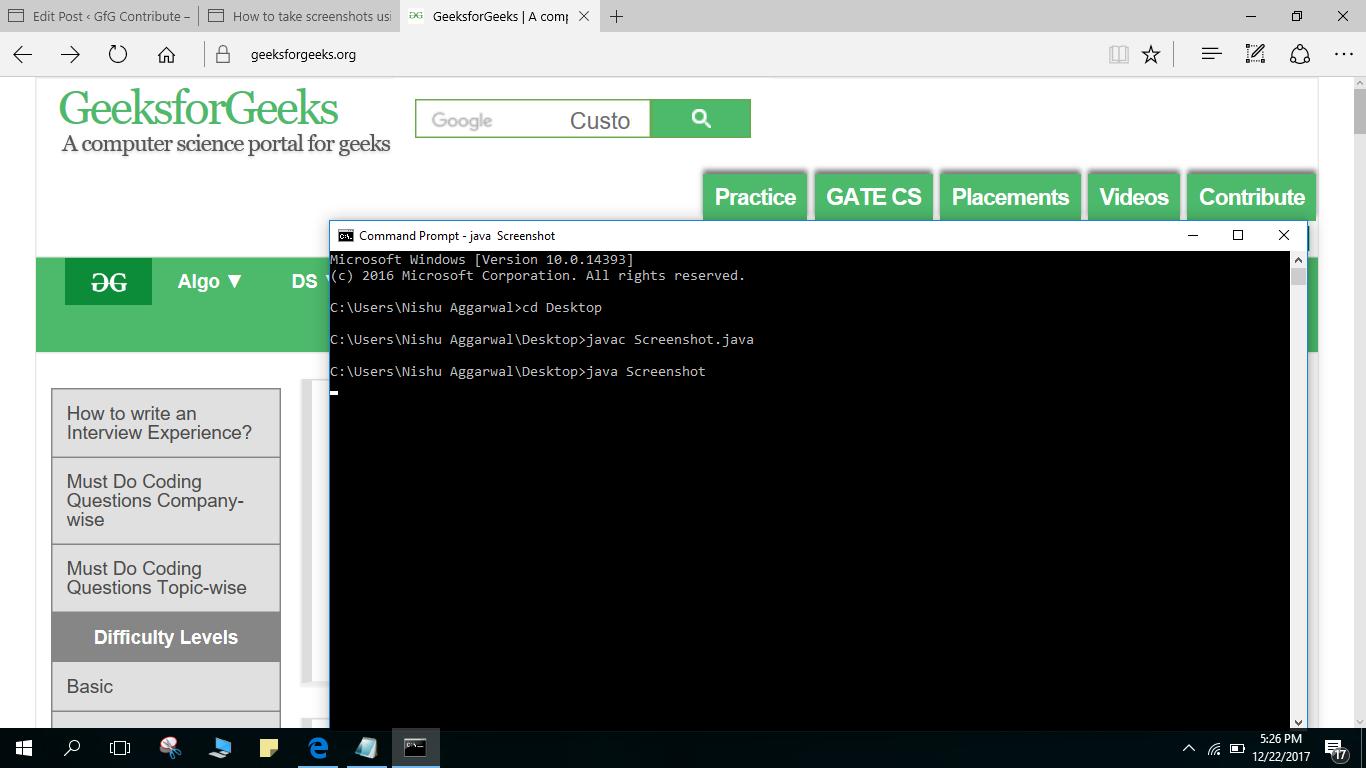Open Action Center with 17 notifications
The height and width of the screenshot is (768, 1366).
(1336, 748)
